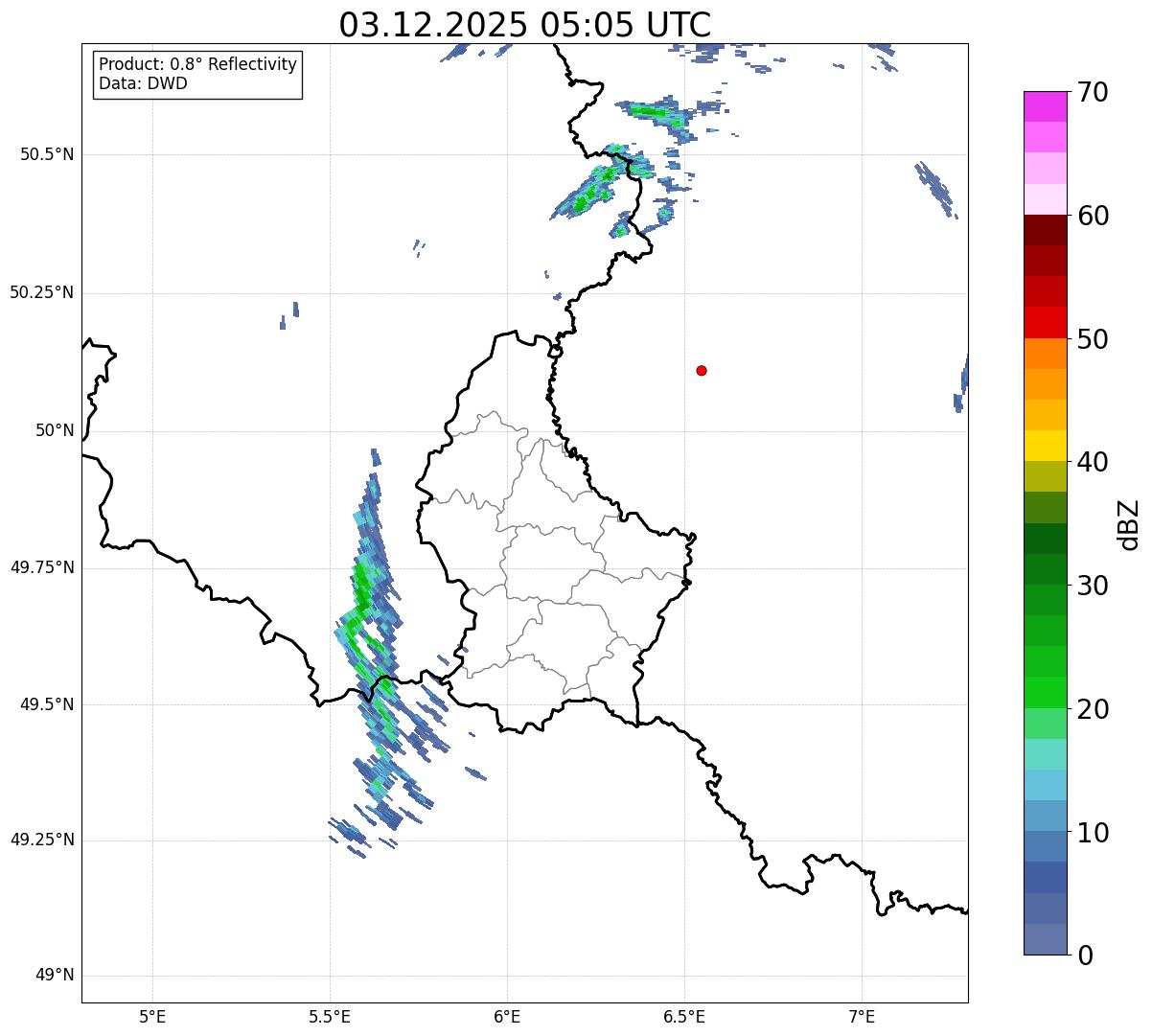This screenshot has height=1036, width=1152.
Task: Pick the magenta top colorbar swatch
Action: click(x=1045, y=106)
